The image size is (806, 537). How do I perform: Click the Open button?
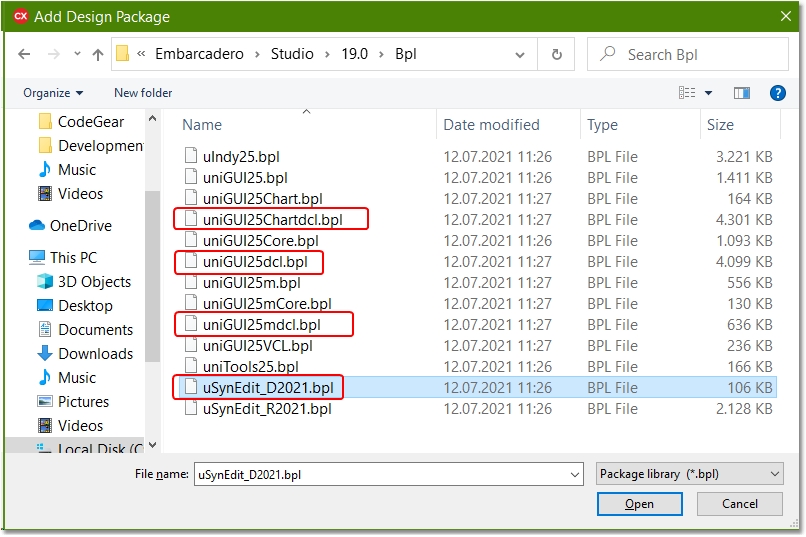click(x=639, y=504)
